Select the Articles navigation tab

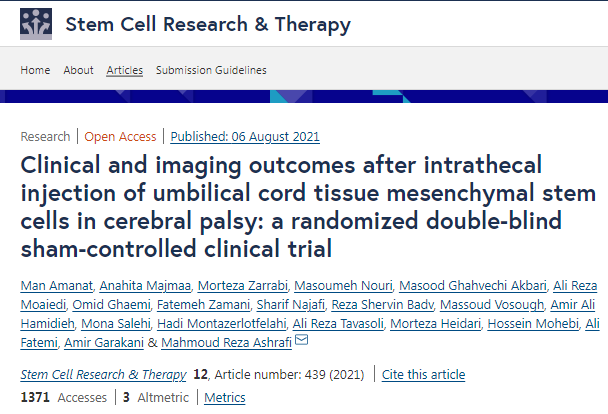125,70
